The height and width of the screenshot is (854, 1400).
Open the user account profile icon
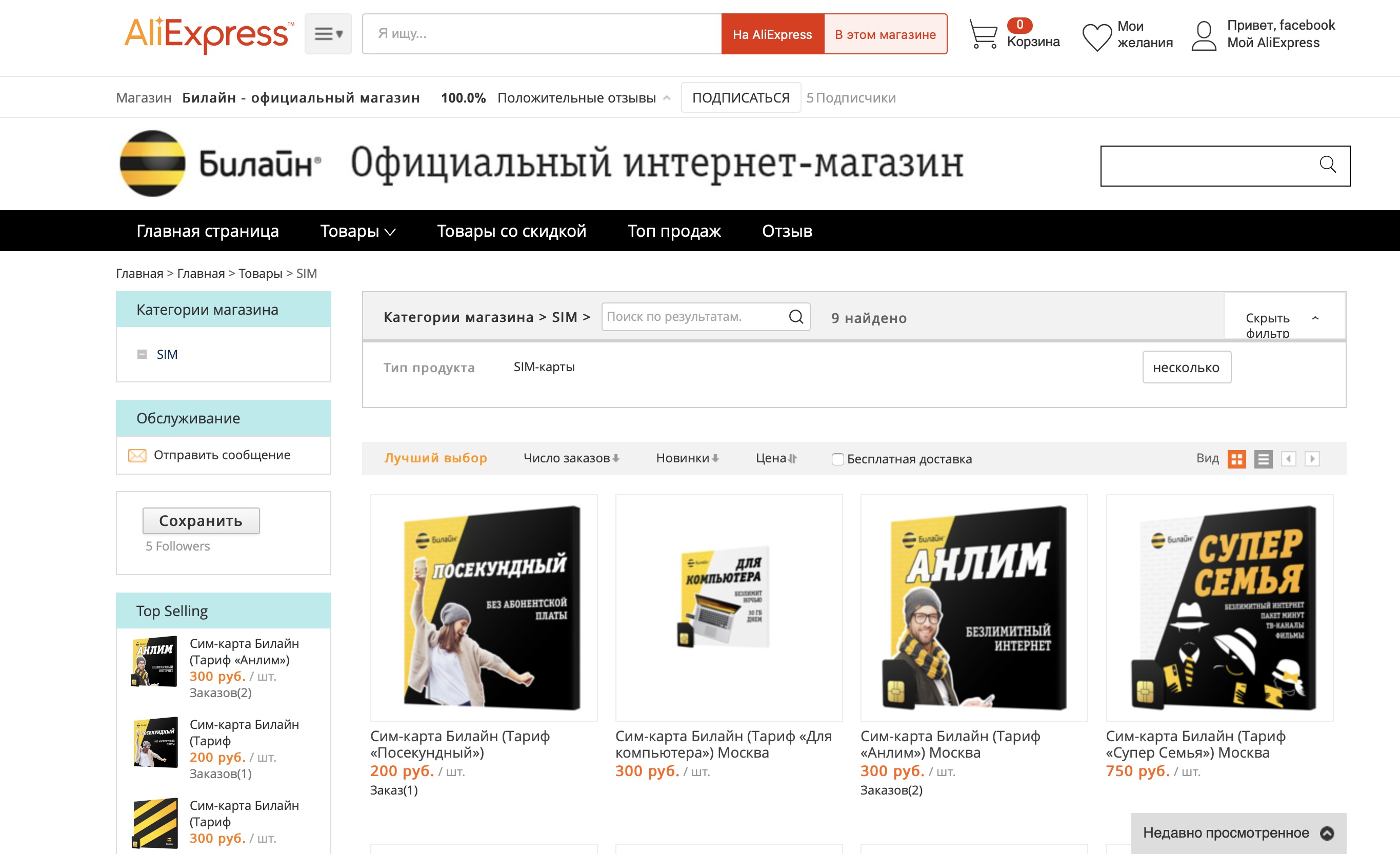pos(1204,35)
